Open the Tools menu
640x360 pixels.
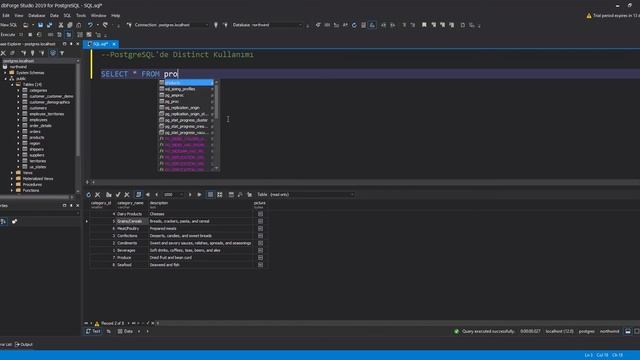pyautogui.click(x=81, y=16)
